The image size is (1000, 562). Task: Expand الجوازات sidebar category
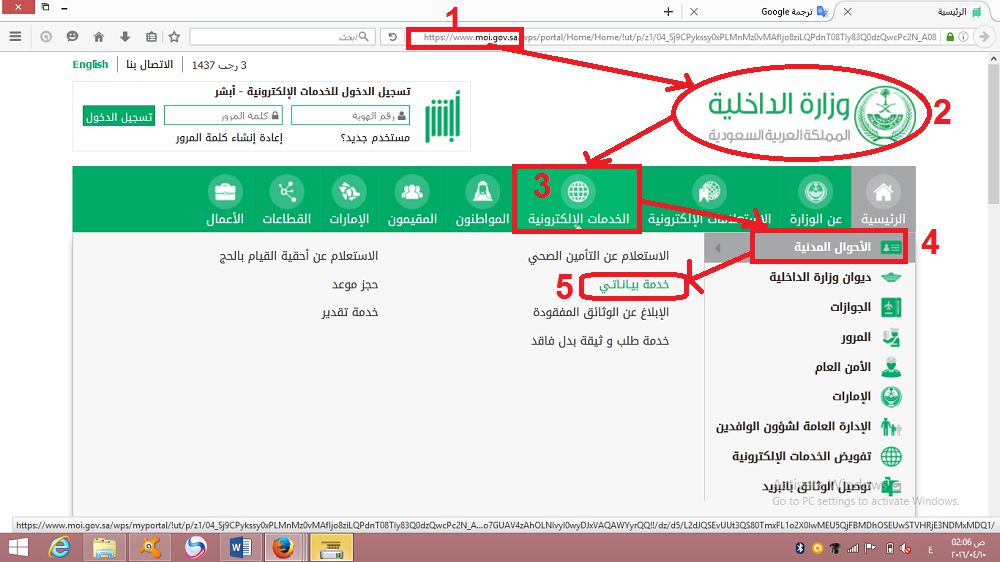pos(850,307)
